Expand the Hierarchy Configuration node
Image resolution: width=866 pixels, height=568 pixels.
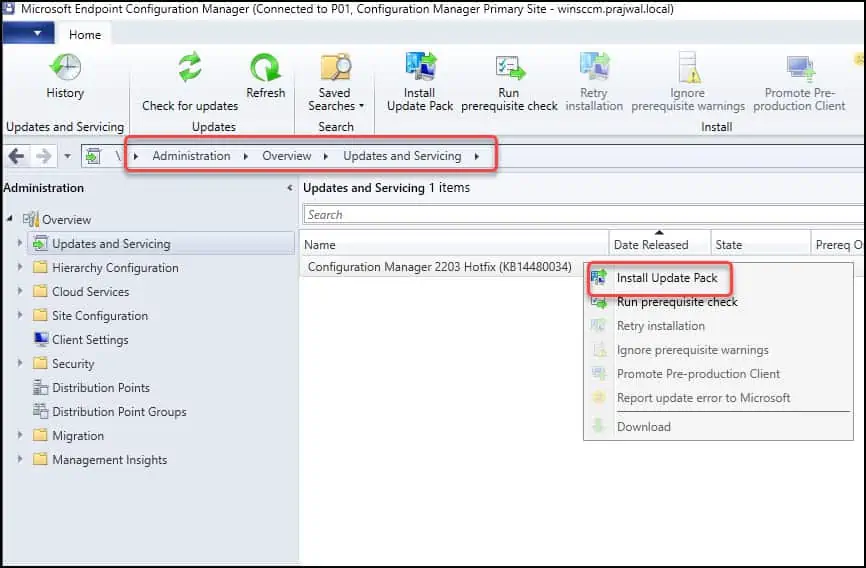[20, 267]
